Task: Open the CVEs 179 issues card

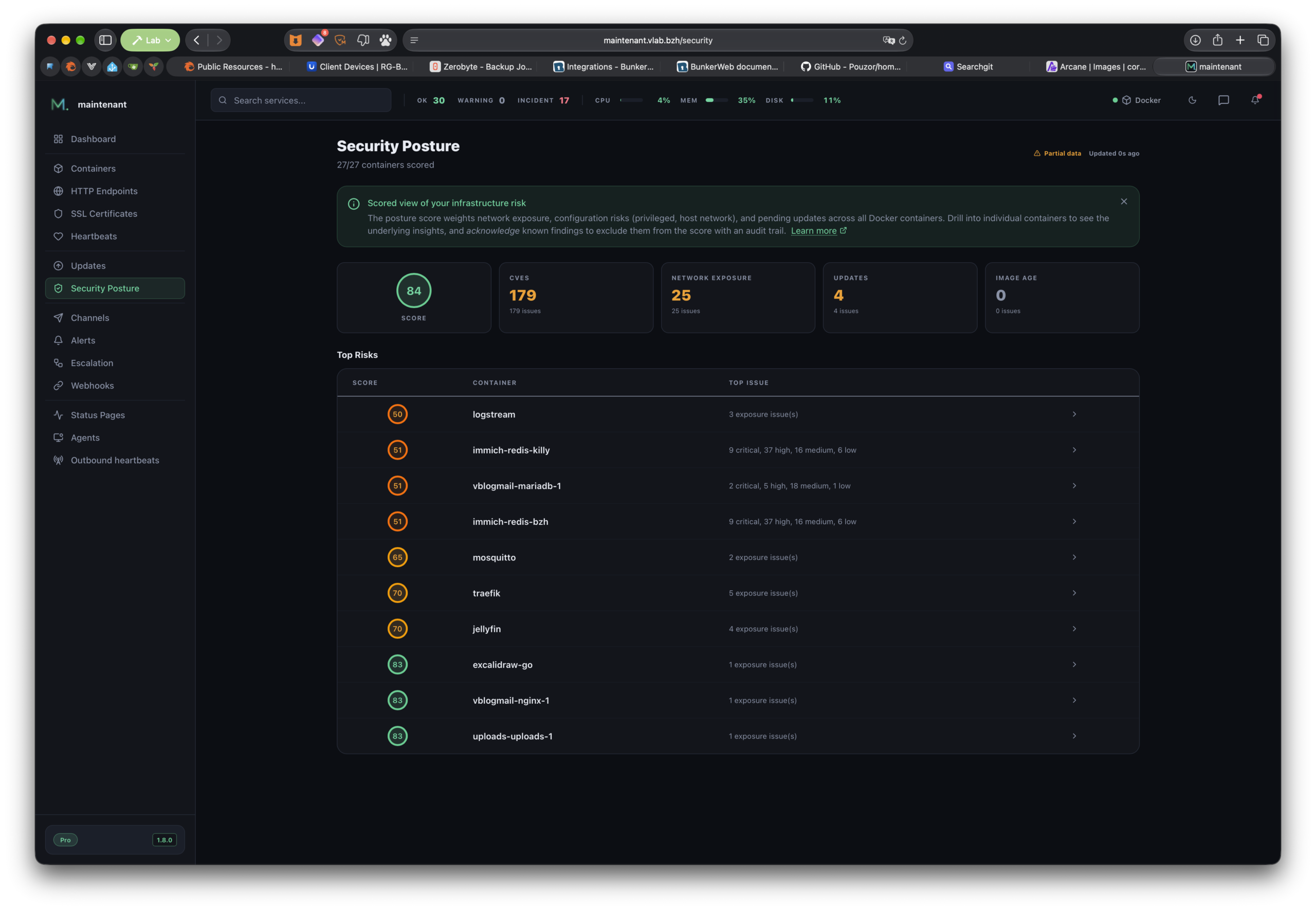Action: [x=576, y=297]
